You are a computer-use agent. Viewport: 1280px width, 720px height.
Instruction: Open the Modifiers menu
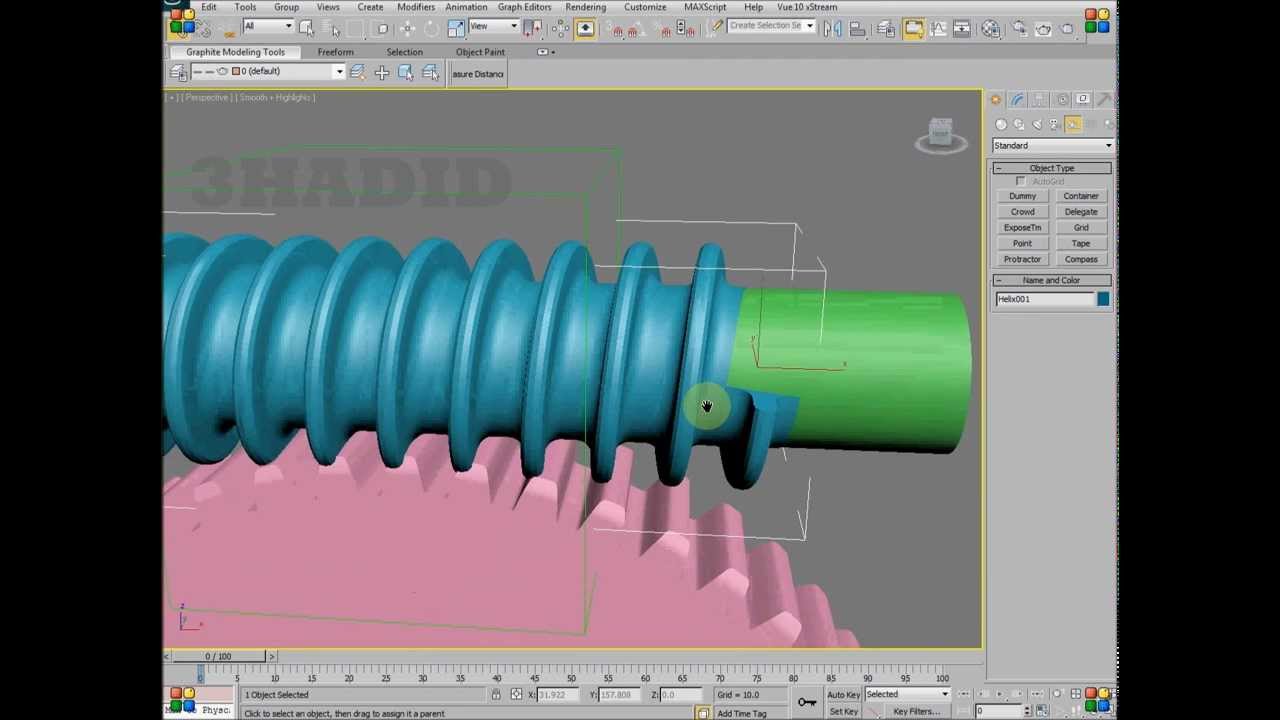tap(415, 7)
